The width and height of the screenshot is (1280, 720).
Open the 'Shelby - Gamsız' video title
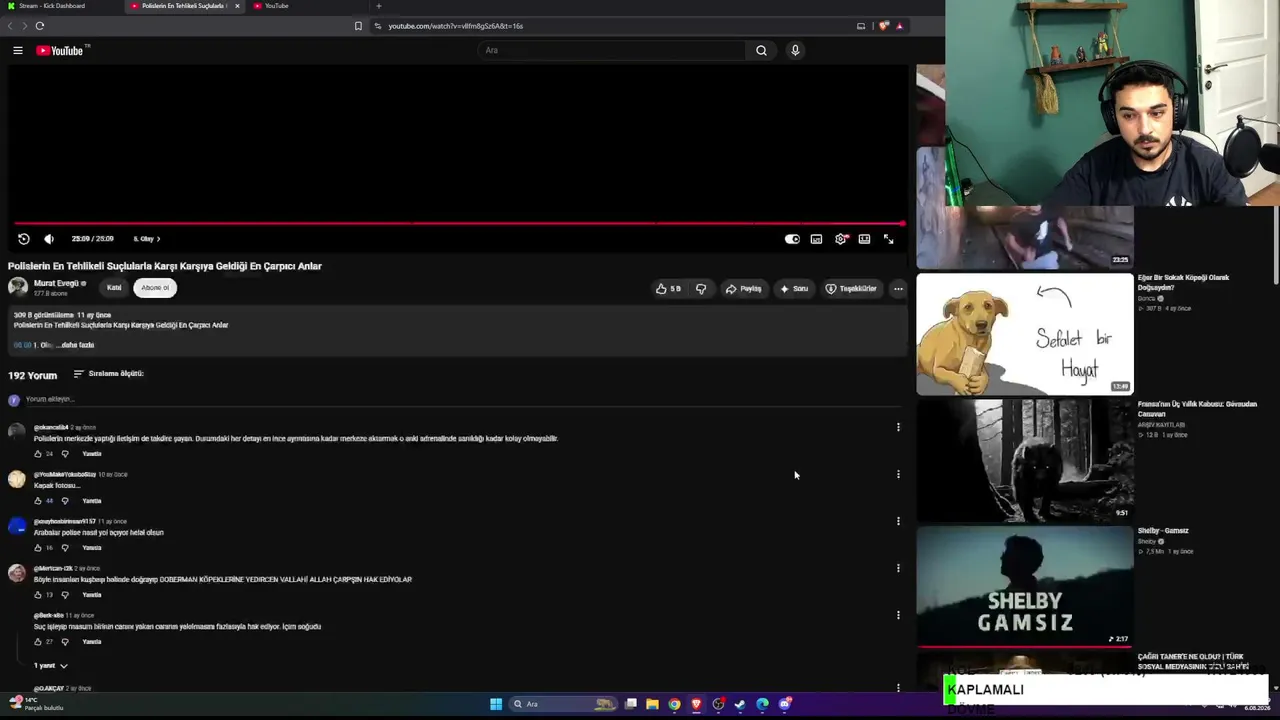pyautogui.click(x=1163, y=531)
